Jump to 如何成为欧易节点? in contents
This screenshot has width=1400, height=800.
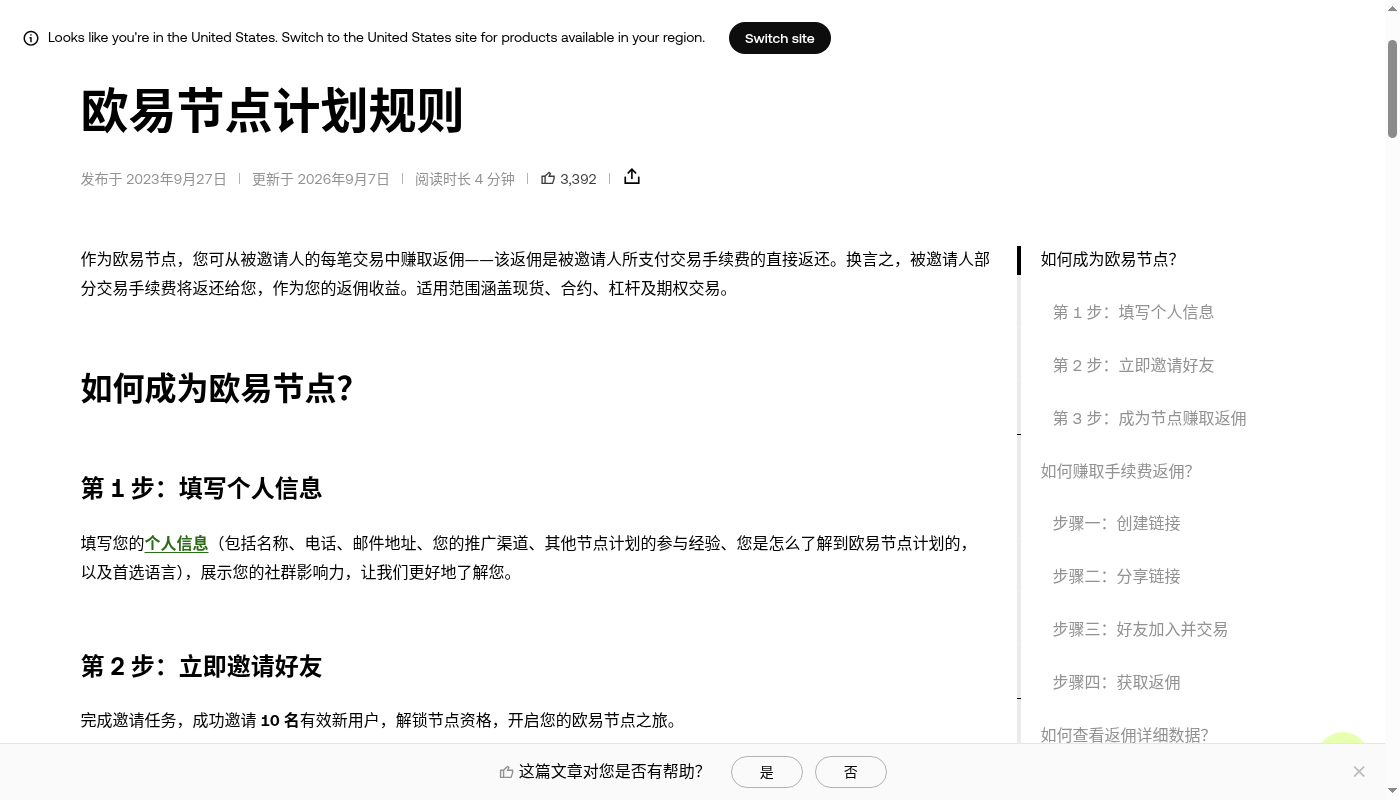(1108, 260)
